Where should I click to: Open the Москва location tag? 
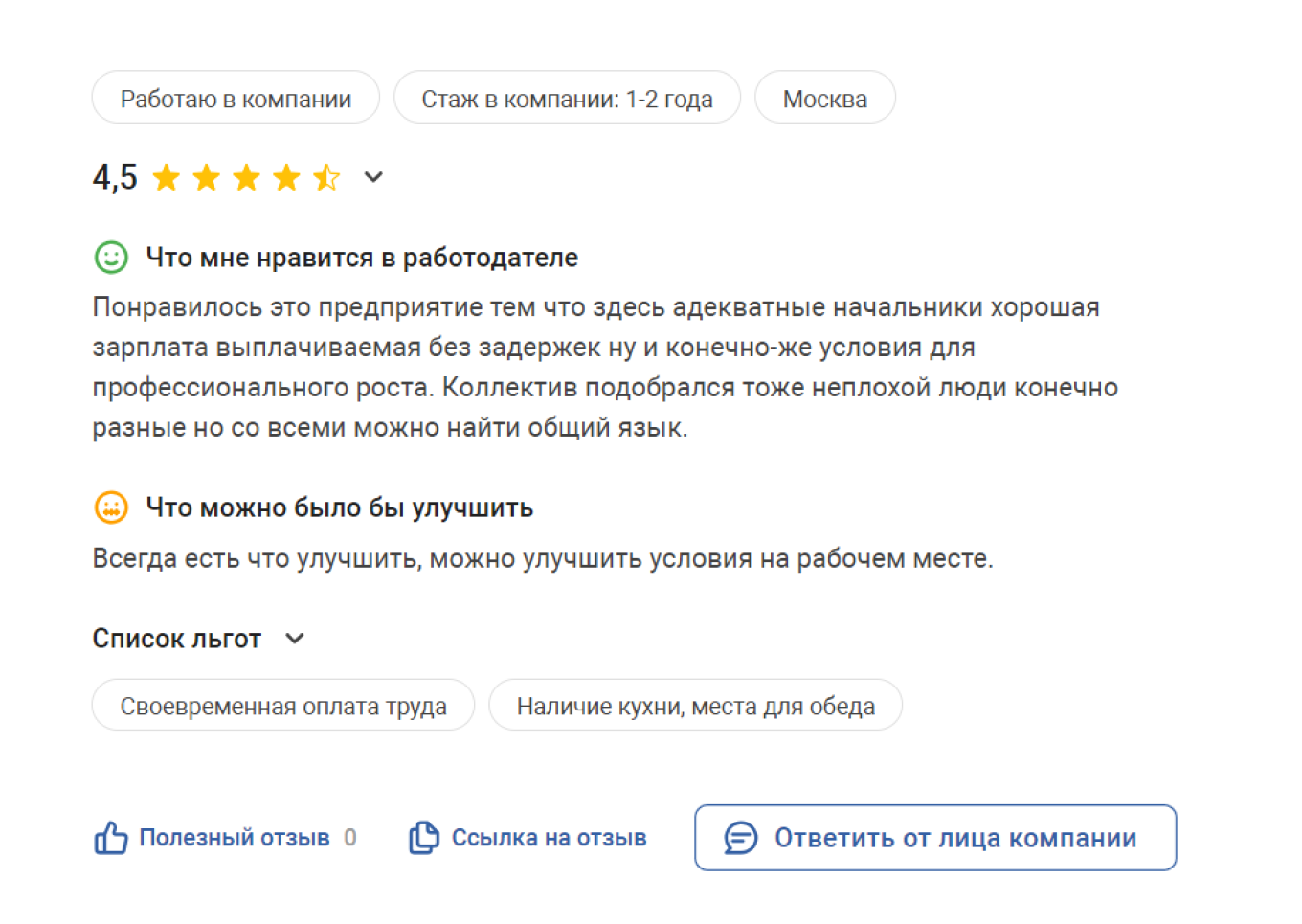tap(824, 97)
